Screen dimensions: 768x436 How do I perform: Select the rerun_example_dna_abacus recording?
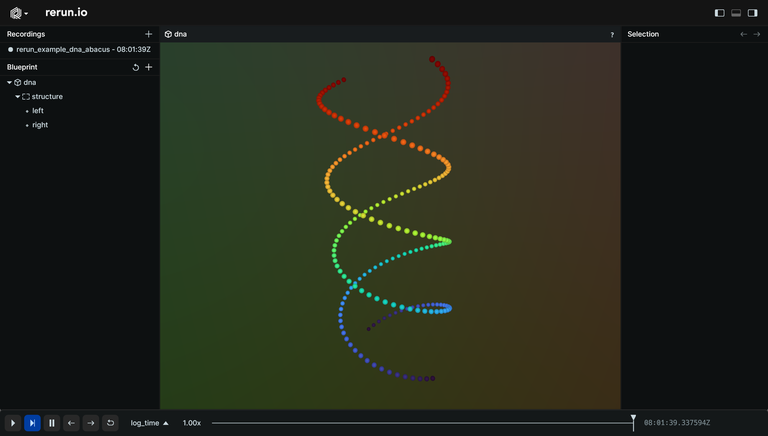pyautogui.click(x=80, y=49)
